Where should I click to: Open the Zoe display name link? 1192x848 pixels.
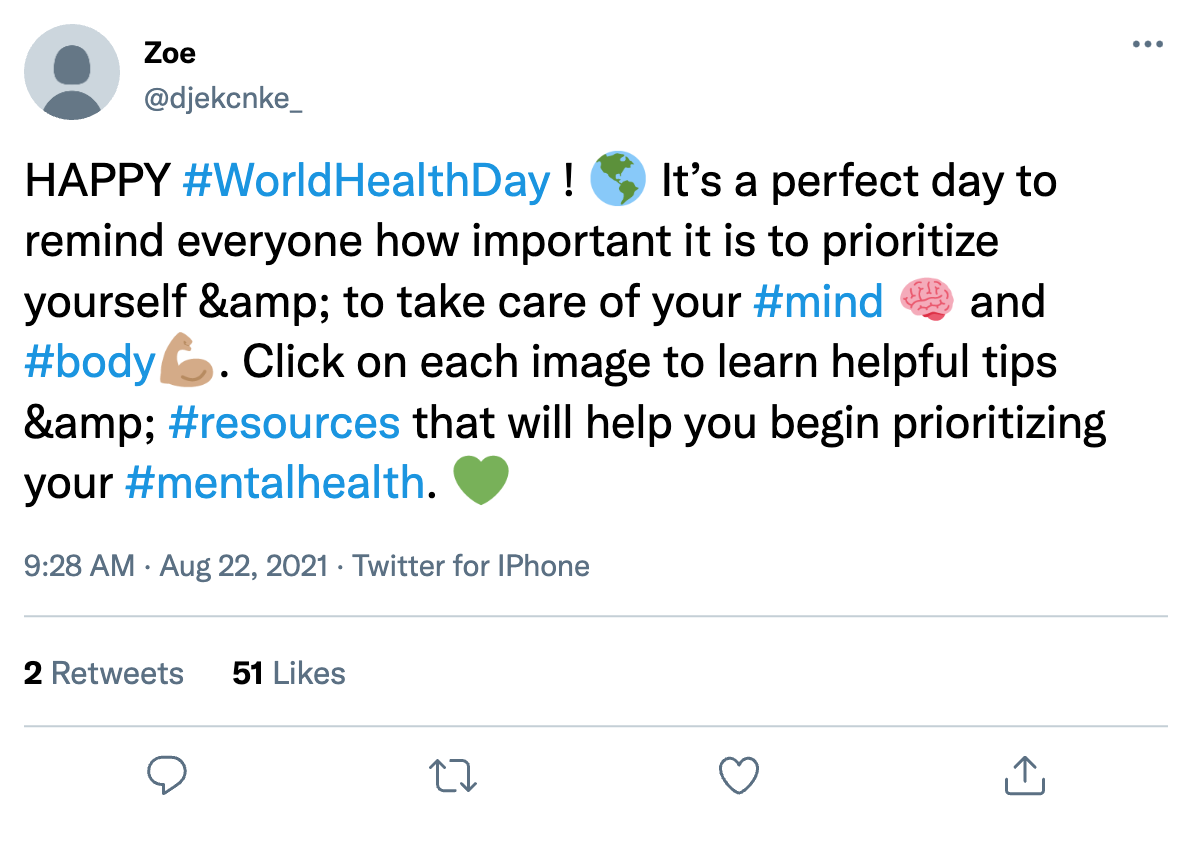[x=169, y=53]
